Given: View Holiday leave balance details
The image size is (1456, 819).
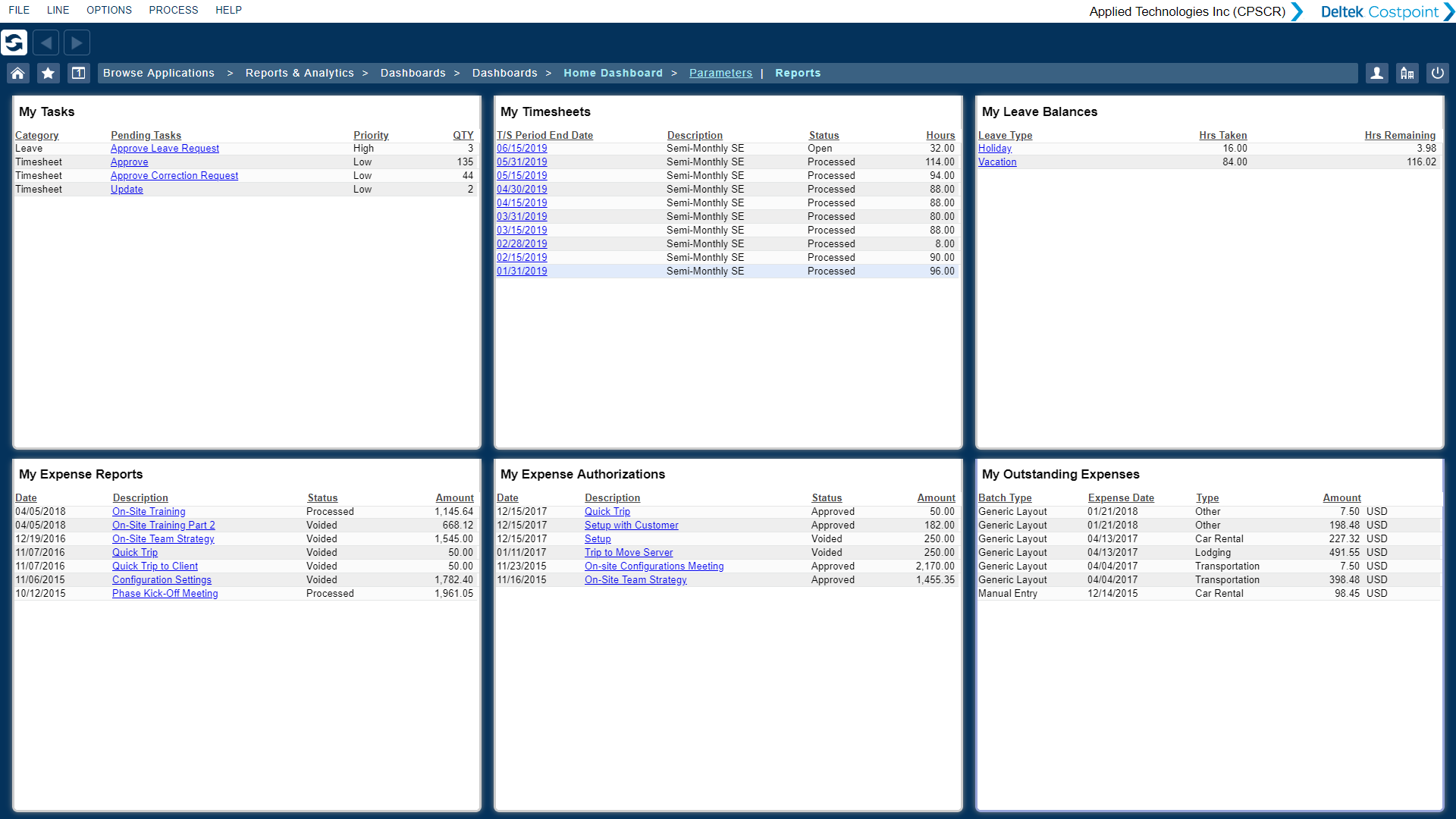Looking at the screenshot, I should [x=994, y=148].
